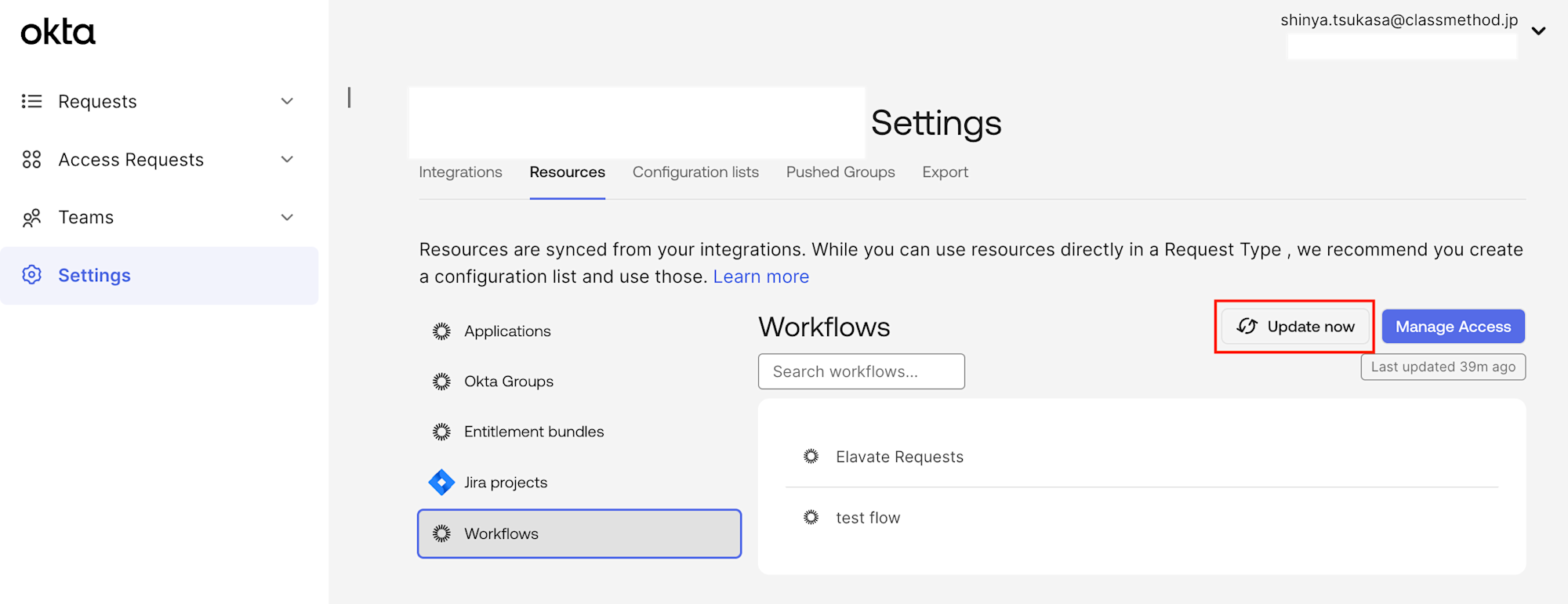Select the Workflows resource type
This screenshot has height=604, width=1568.
click(579, 533)
